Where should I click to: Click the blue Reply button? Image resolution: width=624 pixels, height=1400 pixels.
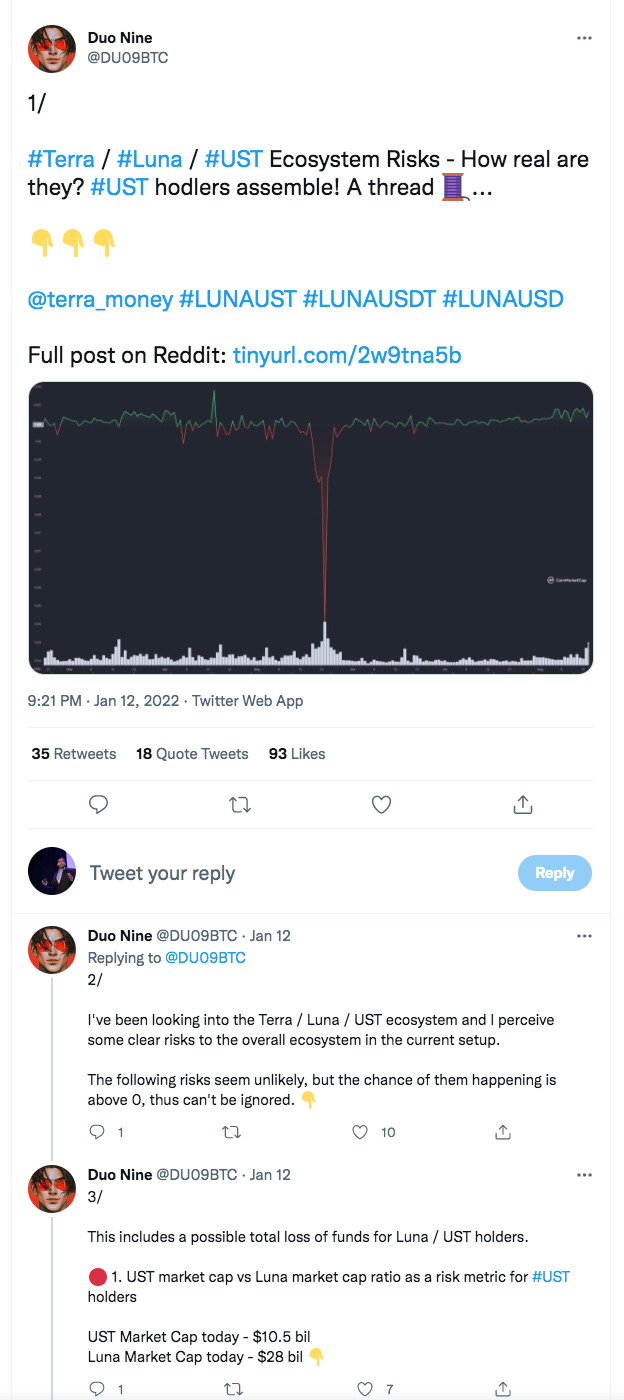[x=554, y=873]
